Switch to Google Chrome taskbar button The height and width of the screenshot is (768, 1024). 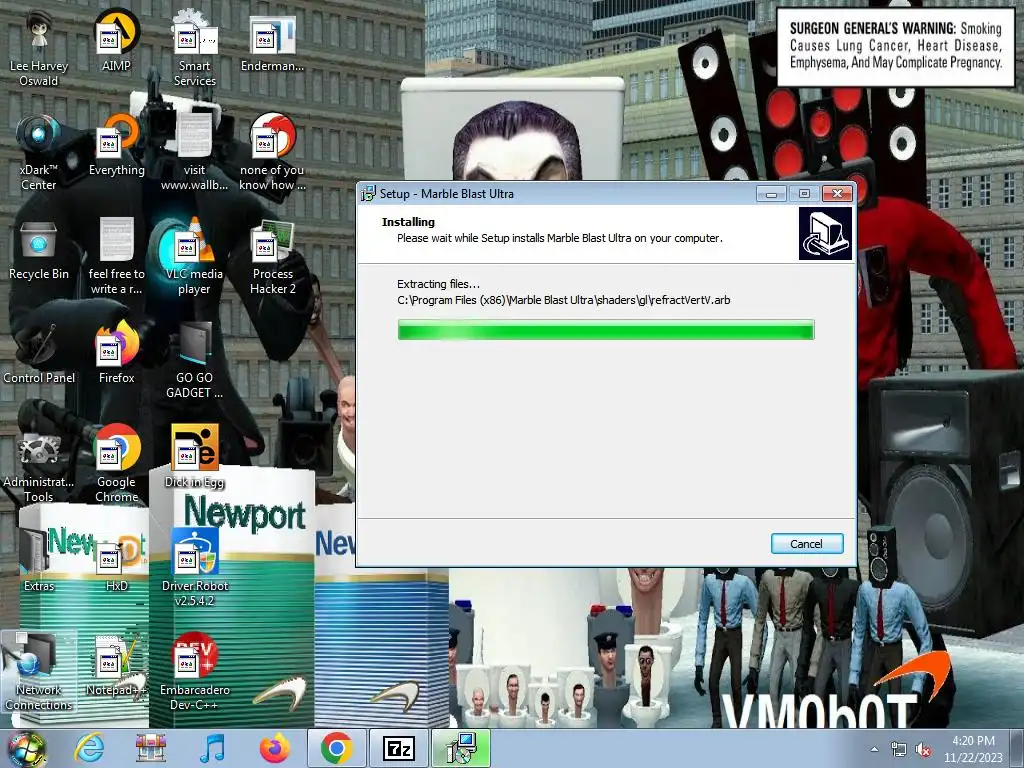pos(336,748)
